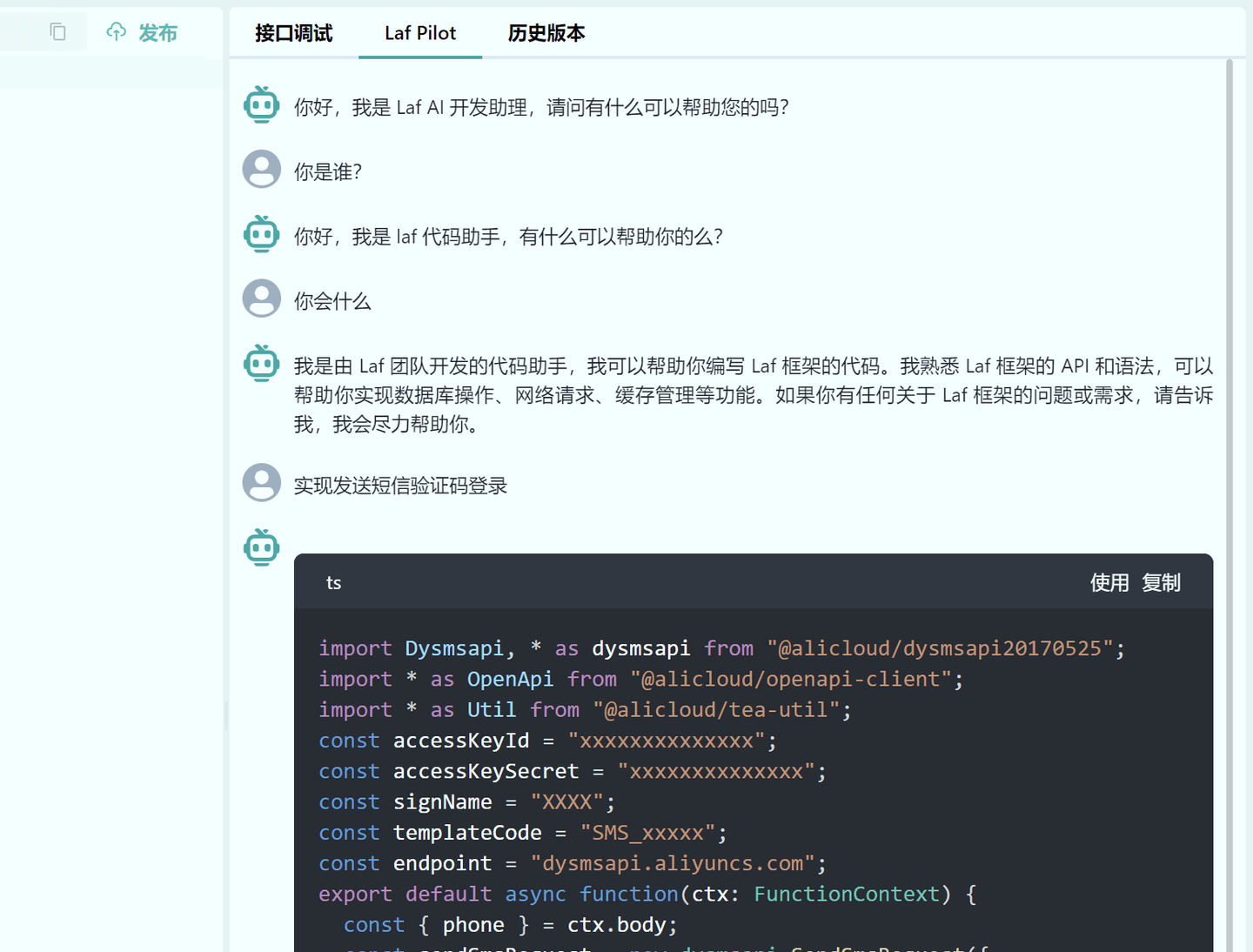Open the 历史版本 tab
1253x952 pixels.
(546, 33)
